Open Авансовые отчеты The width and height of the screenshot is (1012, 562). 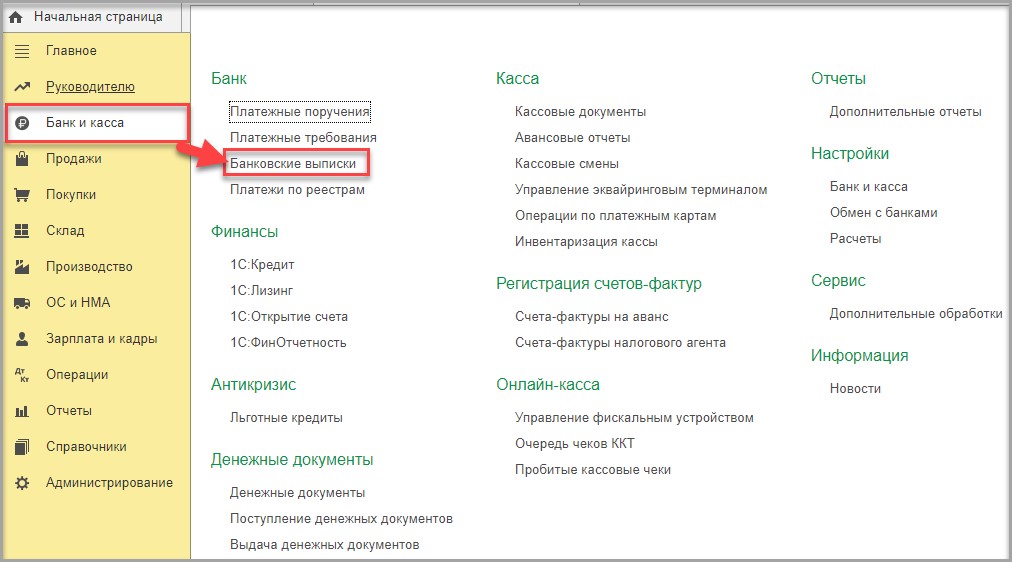(572, 138)
